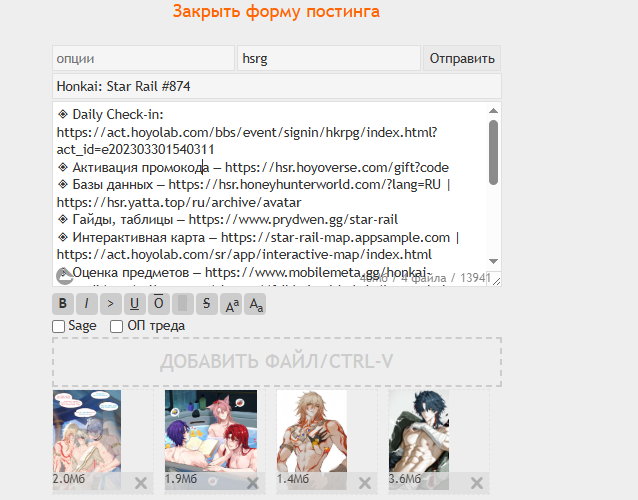The width and height of the screenshot is (638, 500).
Task: Remove the 2.0Мб attached image
Action: [x=141, y=483]
